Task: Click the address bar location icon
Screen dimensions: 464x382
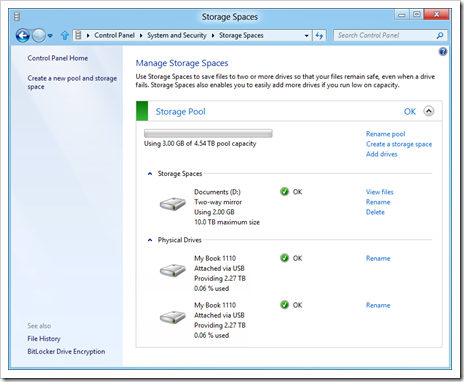Action: pyautogui.click(x=78, y=35)
